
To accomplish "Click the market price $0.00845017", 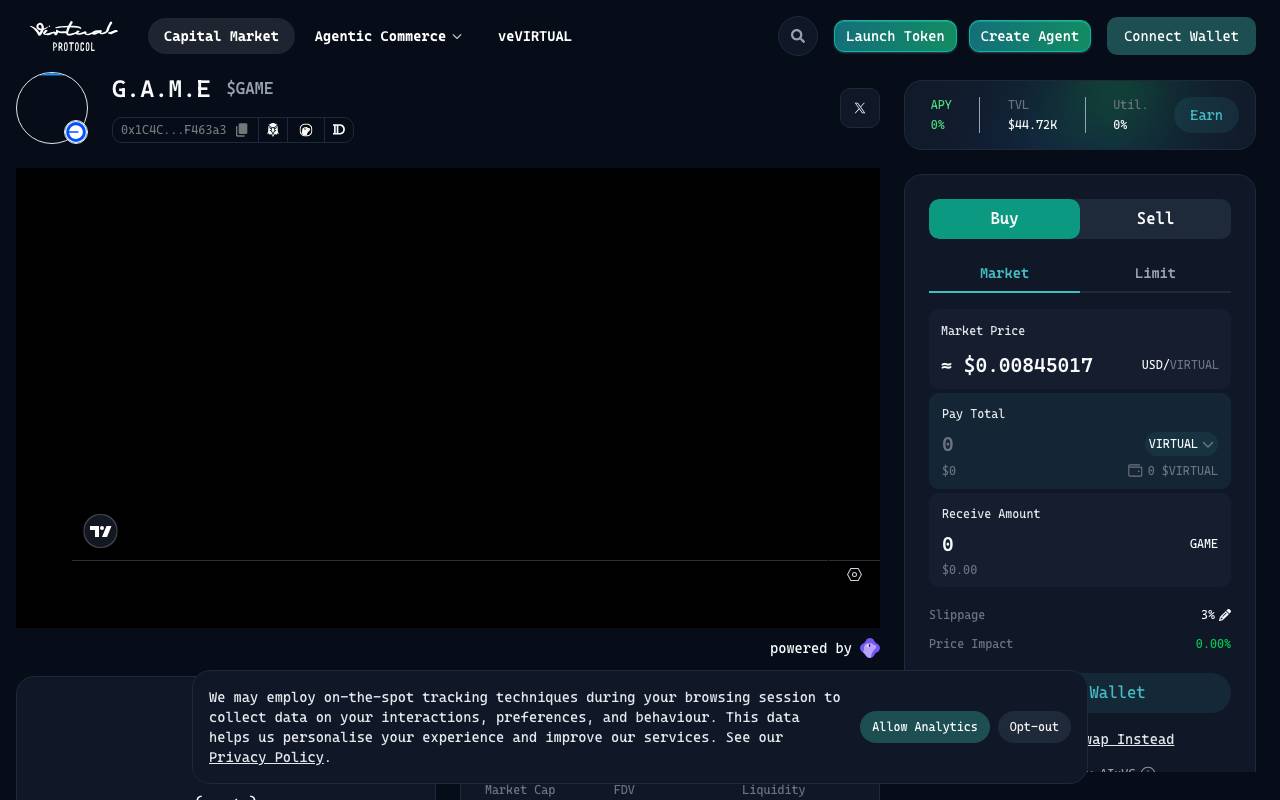I will (x=1028, y=365).
